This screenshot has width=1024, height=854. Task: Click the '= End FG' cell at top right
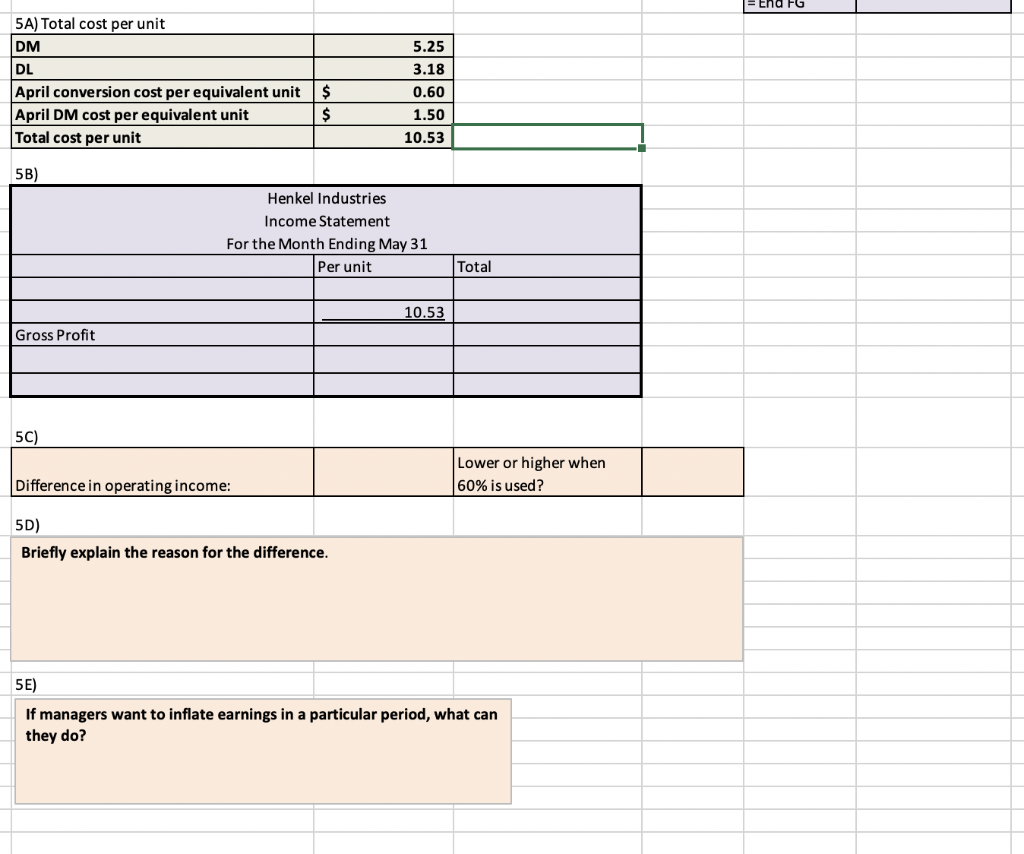(800, 5)
